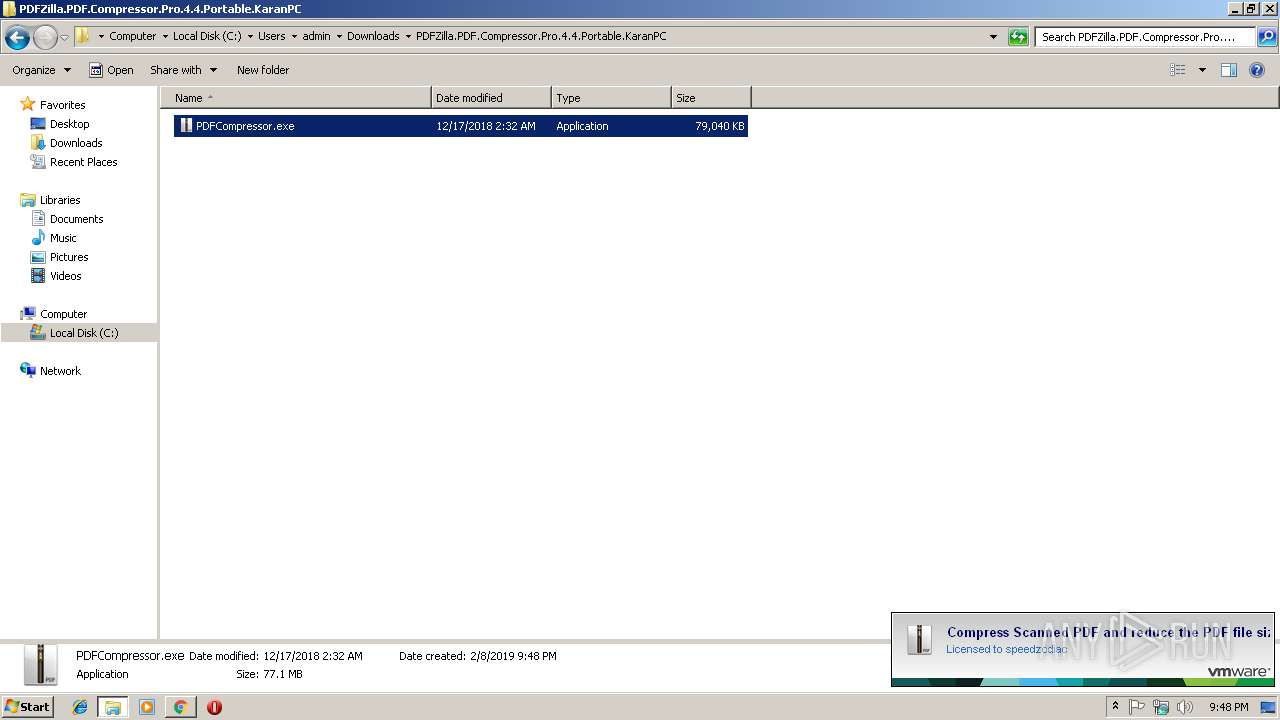1280x720 pixels.
Task: Show hidden tray icons arrow
Action: [x=1115, y=707]
